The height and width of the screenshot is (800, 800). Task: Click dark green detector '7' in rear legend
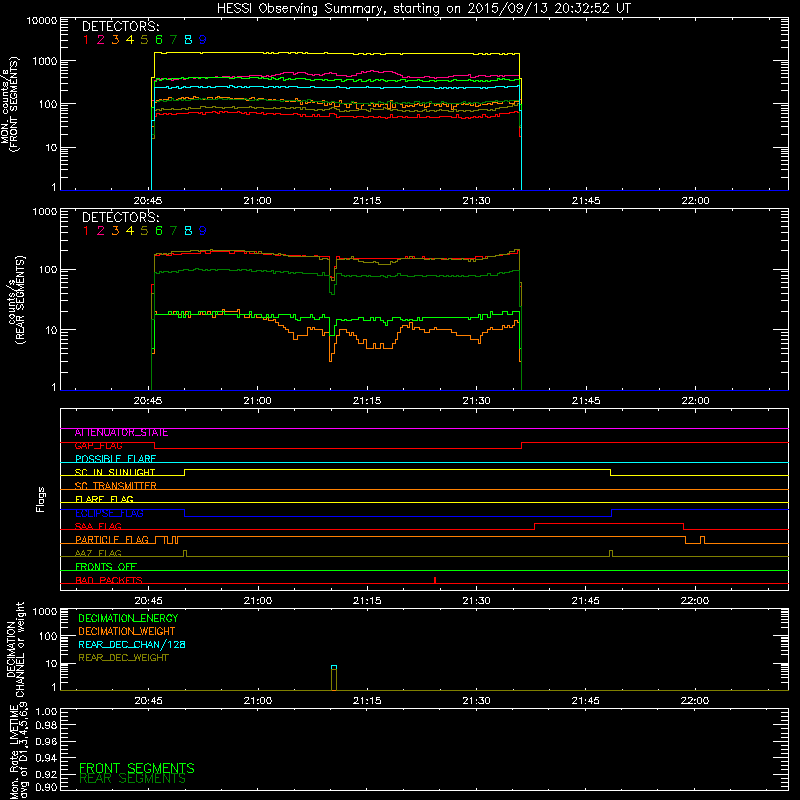click(x=173, y=231)
